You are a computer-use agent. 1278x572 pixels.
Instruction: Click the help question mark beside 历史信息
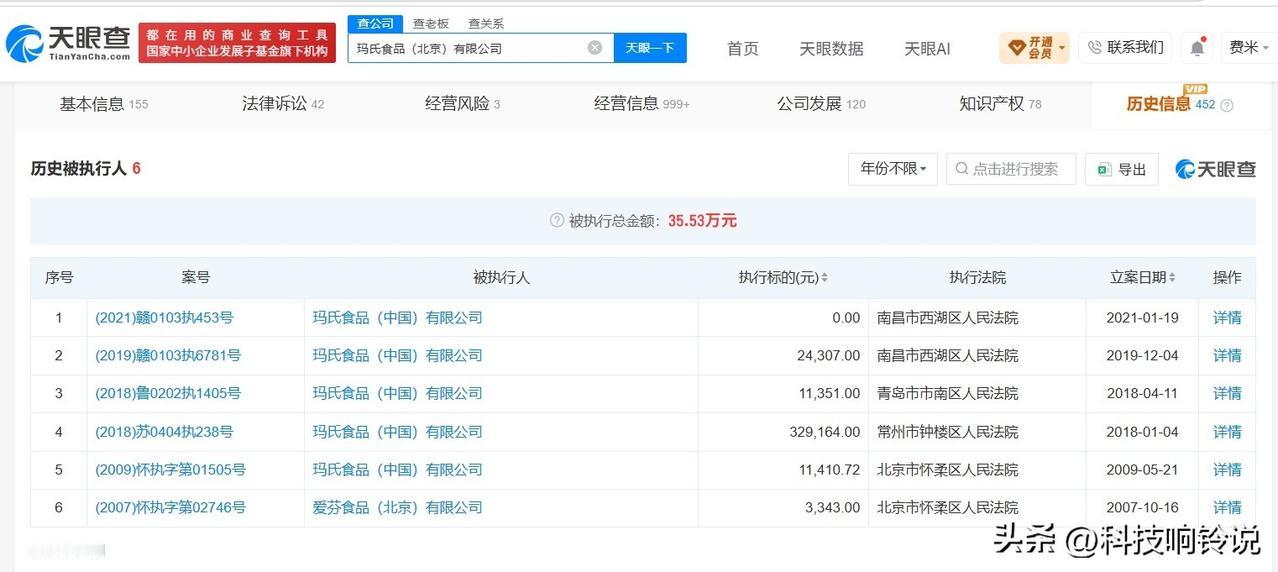(x=1227, y=105)
